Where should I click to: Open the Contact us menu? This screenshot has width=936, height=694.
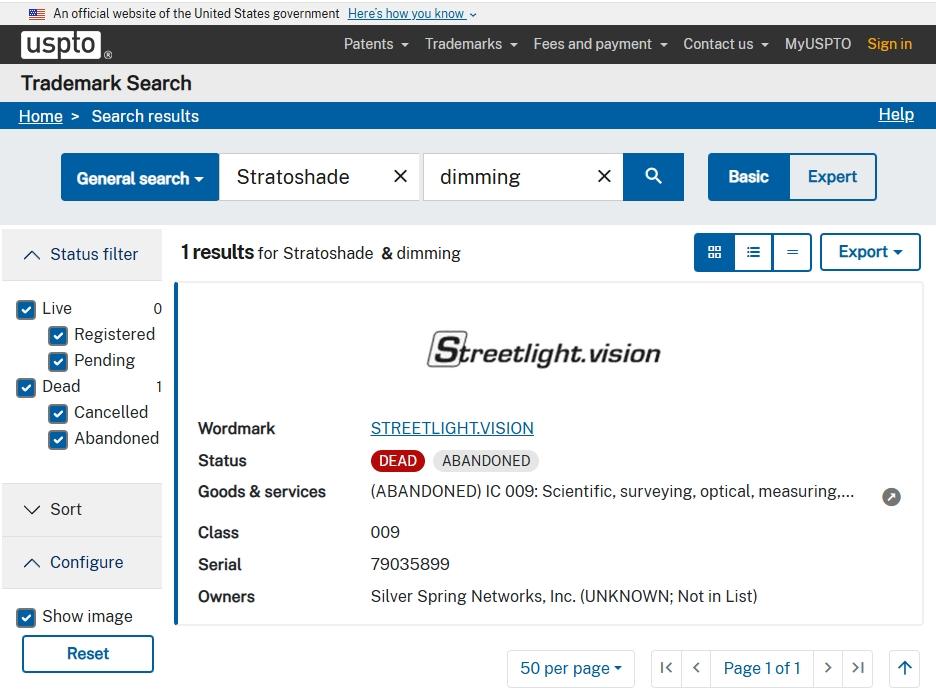click(x=725, y=44)
